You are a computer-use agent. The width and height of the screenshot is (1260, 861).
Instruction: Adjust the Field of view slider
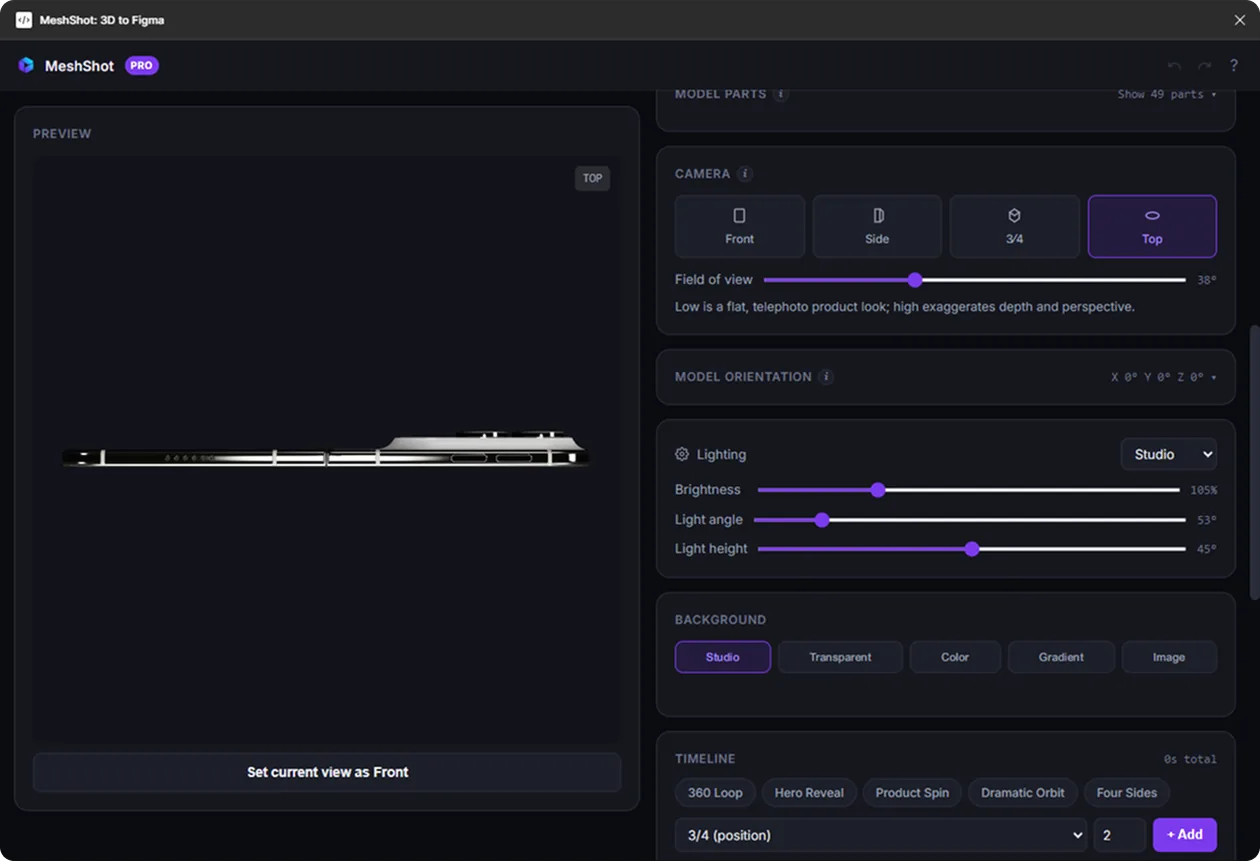pos(975,280)
